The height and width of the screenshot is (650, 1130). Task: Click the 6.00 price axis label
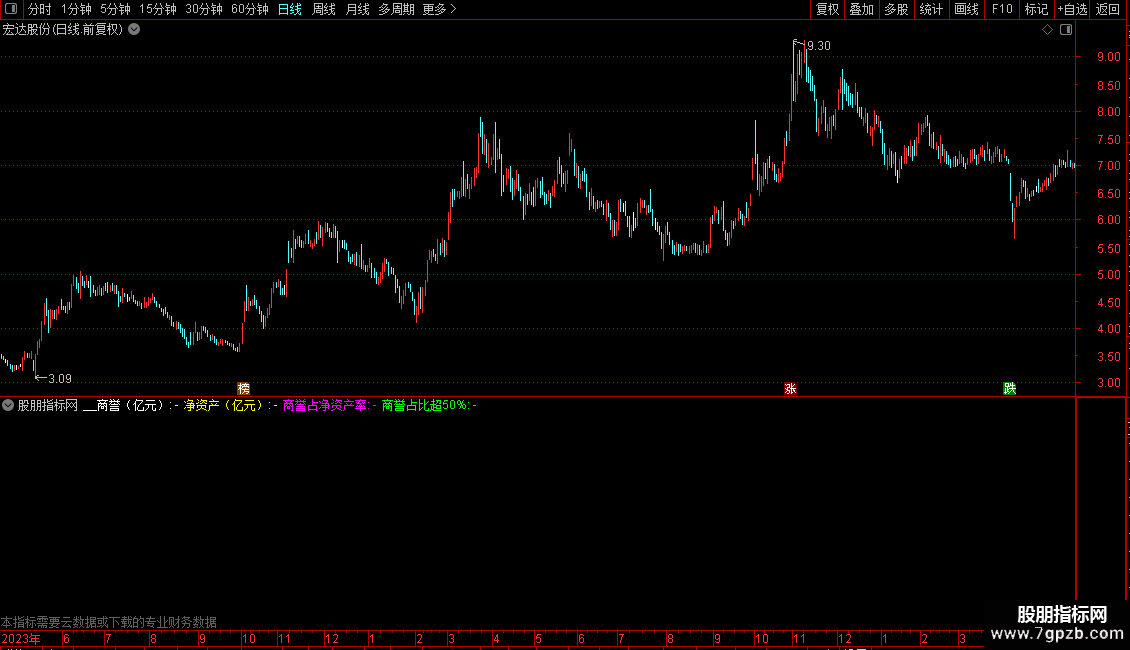tap(1108, 220)
